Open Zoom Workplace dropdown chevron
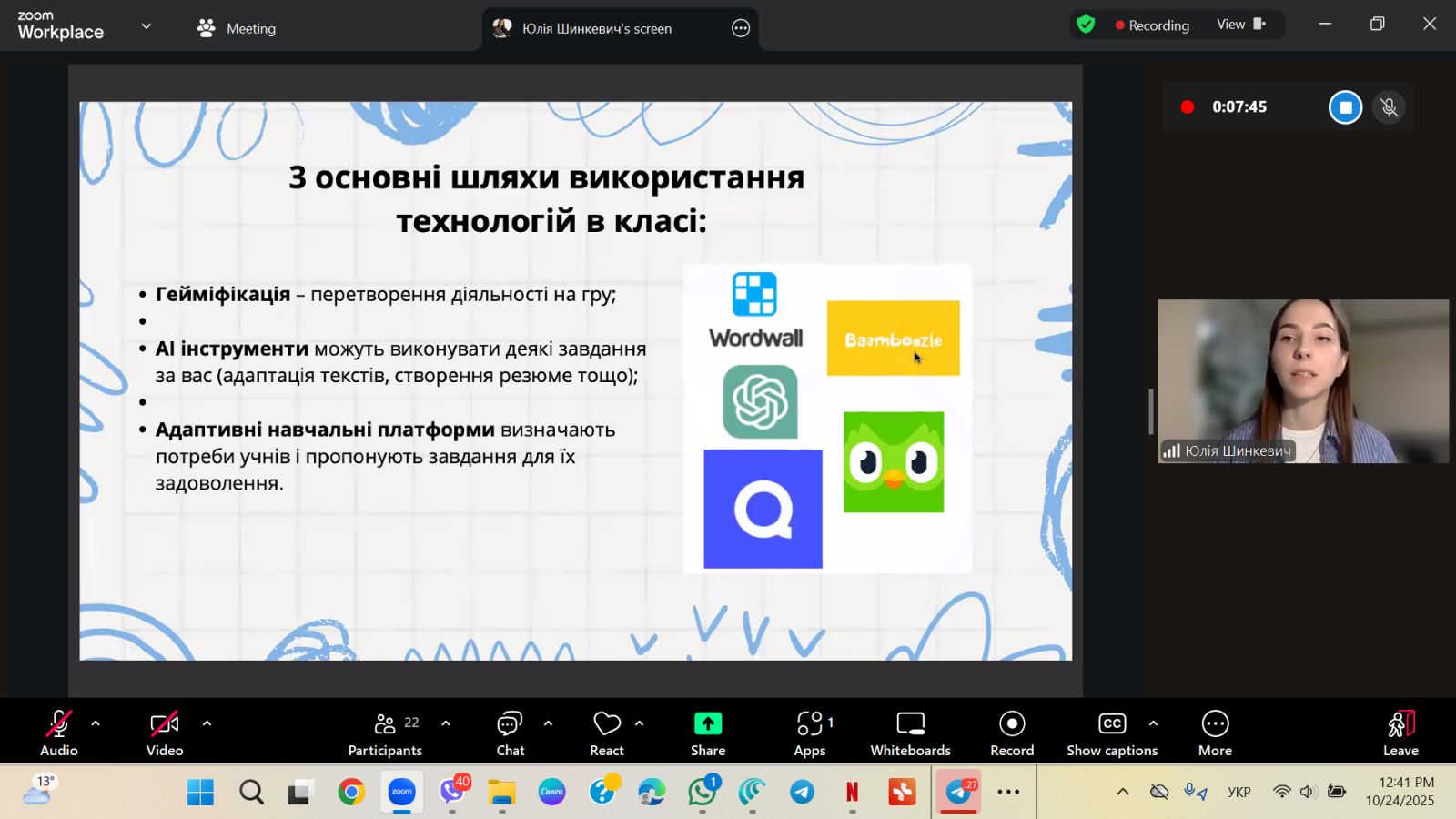This screenshot has width=1456, height=819. [x=146, y=26]
